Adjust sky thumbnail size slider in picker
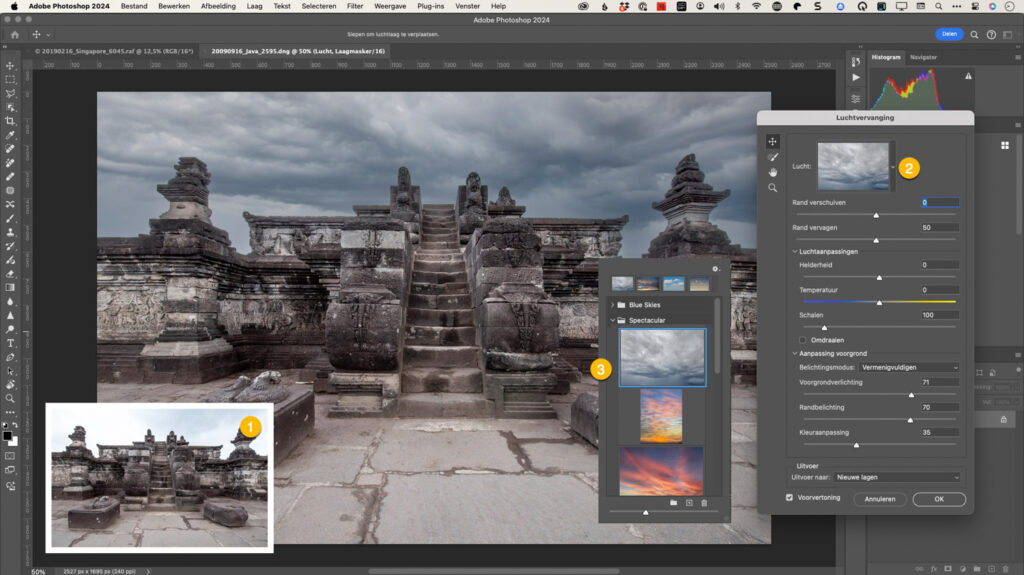 point(645,512)
